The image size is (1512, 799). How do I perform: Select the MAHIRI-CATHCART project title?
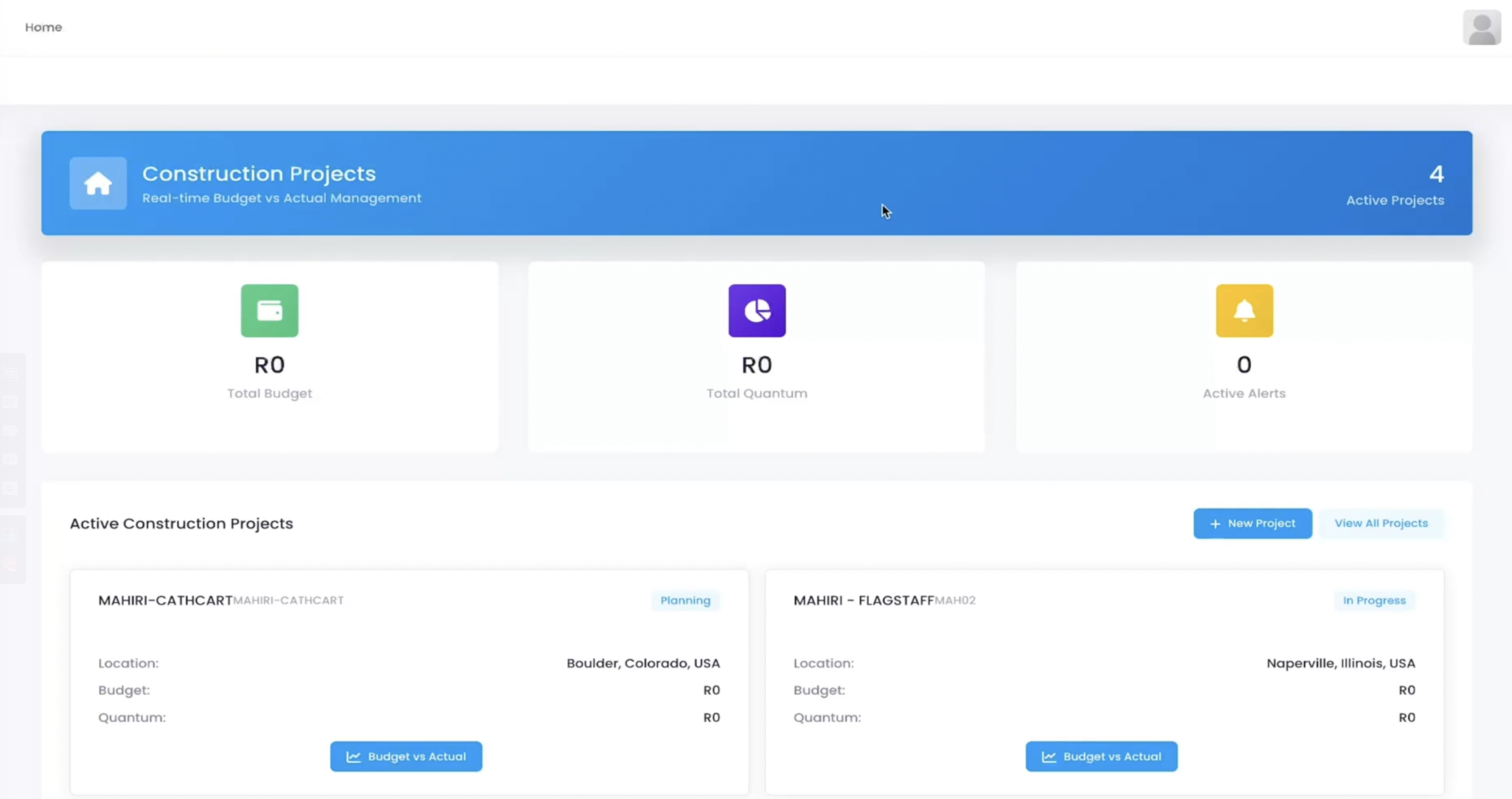(x=165, y=600)
